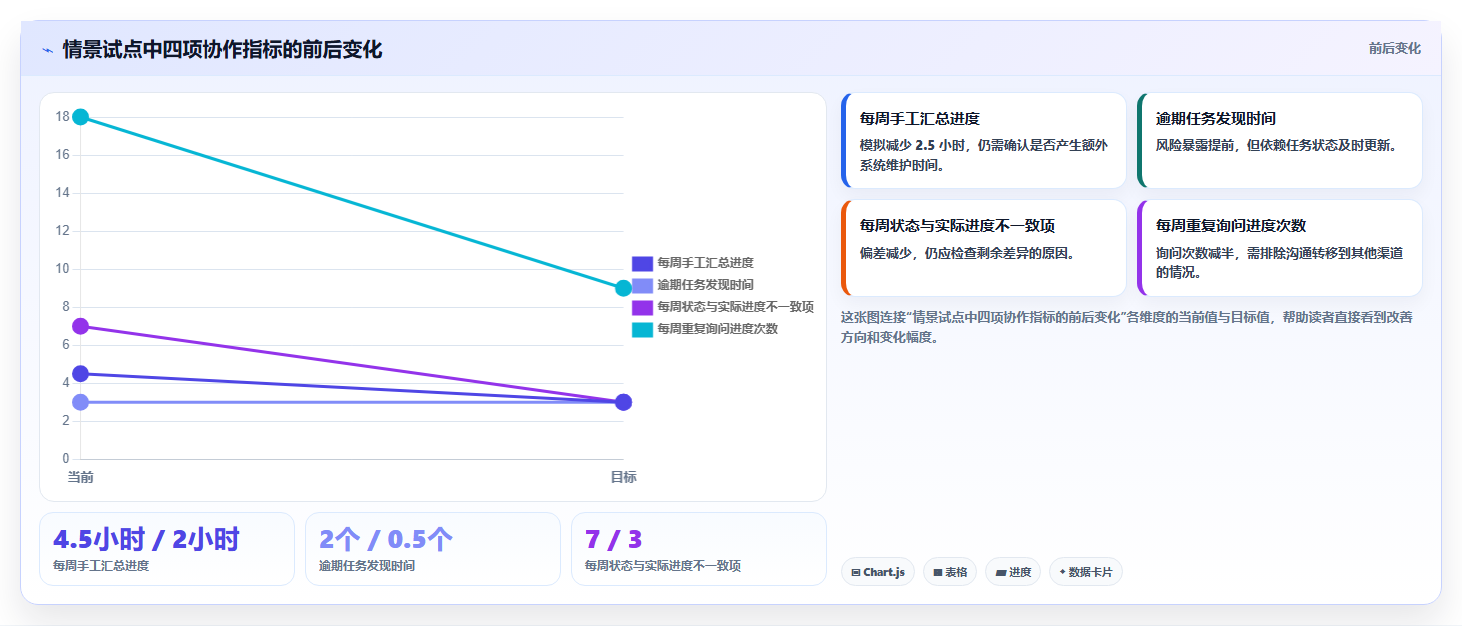Image resolution: width=1462 pixels, height=626 pixels.
Task: Click the indigo data point at value 4.5
Action: (x=81, y=374)
